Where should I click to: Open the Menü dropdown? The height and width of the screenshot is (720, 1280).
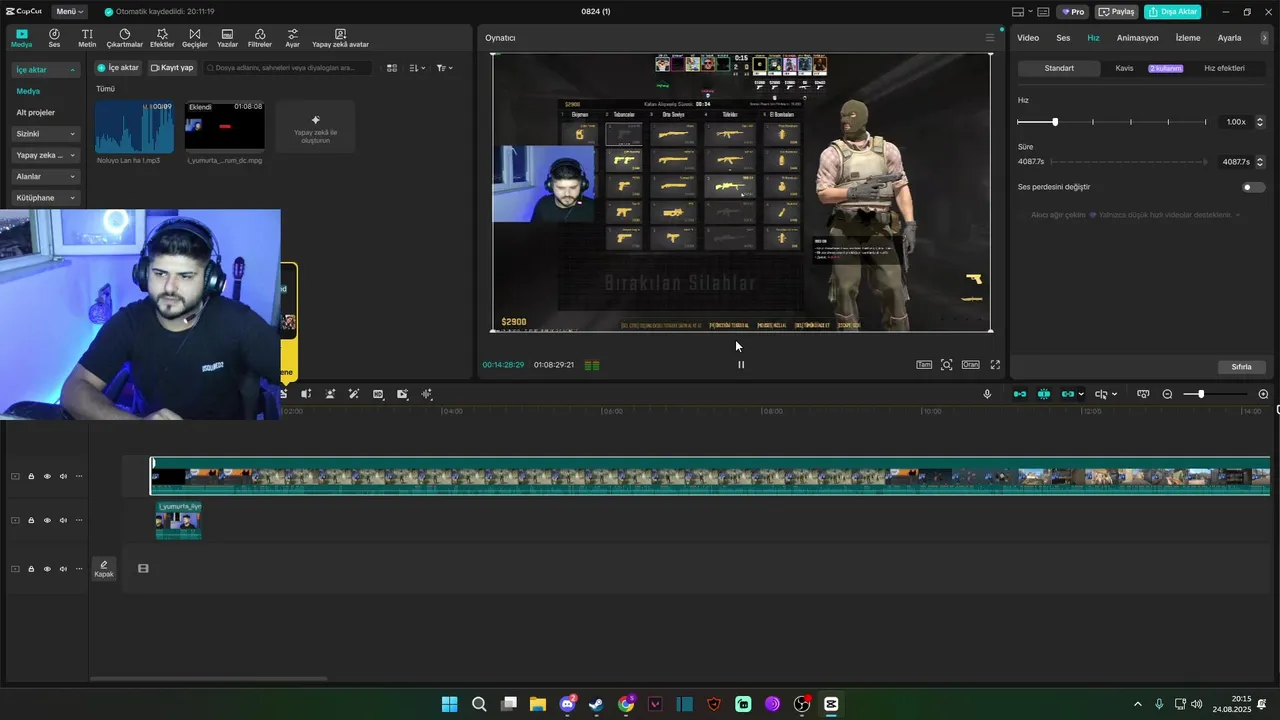[x=70, y=12]
